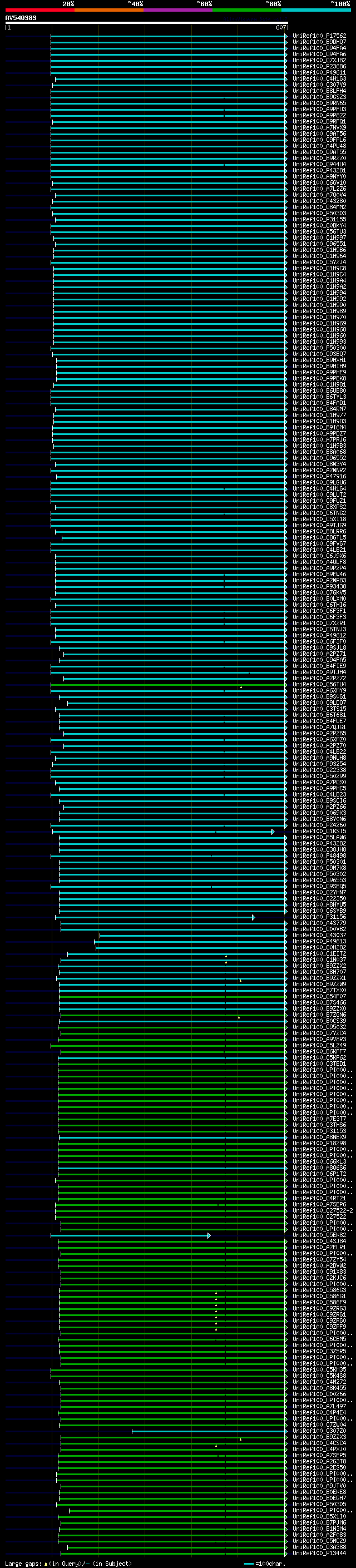Image resolution: width=356 pixels, height=1568 pixels.
Task: Click the UniRef100_A9NYY0 label
Action: pos(319,176)
